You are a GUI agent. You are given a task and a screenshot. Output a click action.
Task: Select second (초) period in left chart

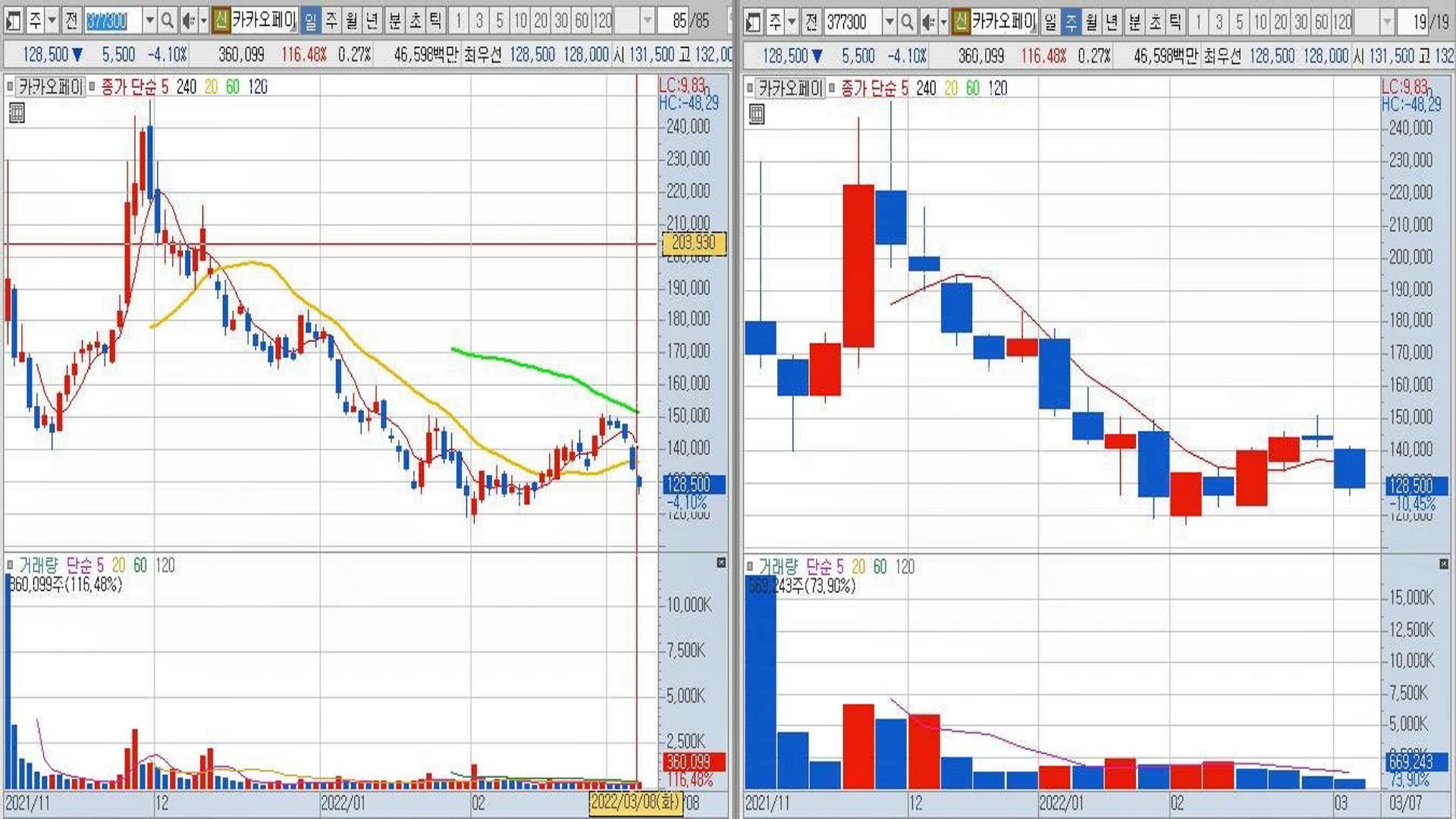pos(416,21)
